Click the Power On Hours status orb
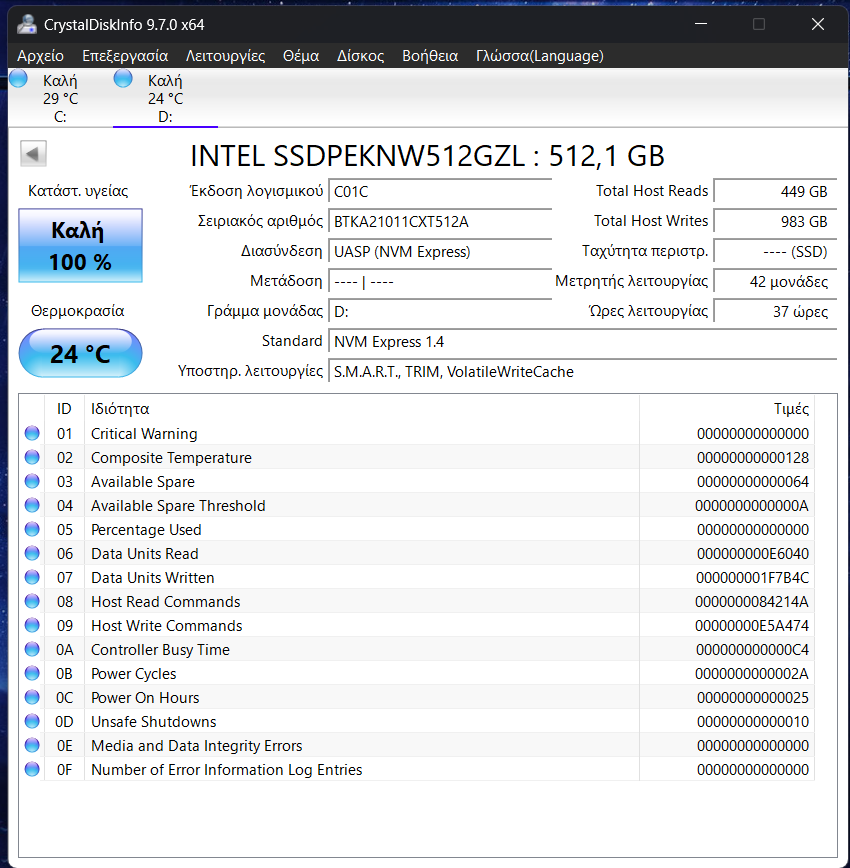850x868 pixels. coord(32,697)
